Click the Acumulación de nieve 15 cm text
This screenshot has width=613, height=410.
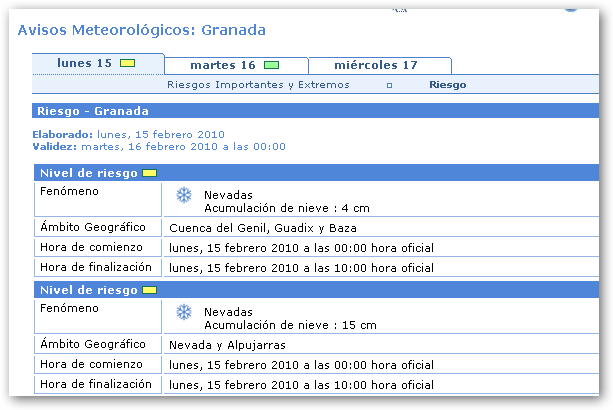tap(290, 325)
